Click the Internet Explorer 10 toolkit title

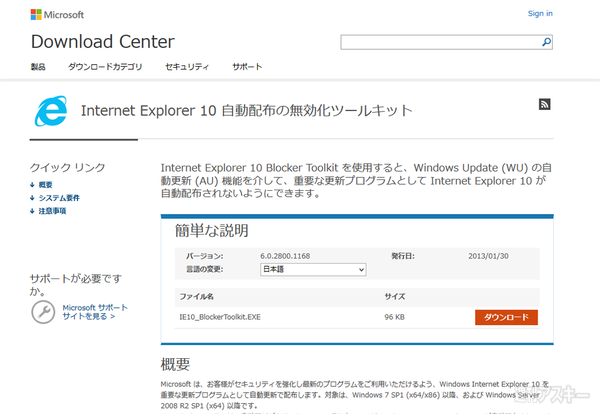click(x=246, y=111)
